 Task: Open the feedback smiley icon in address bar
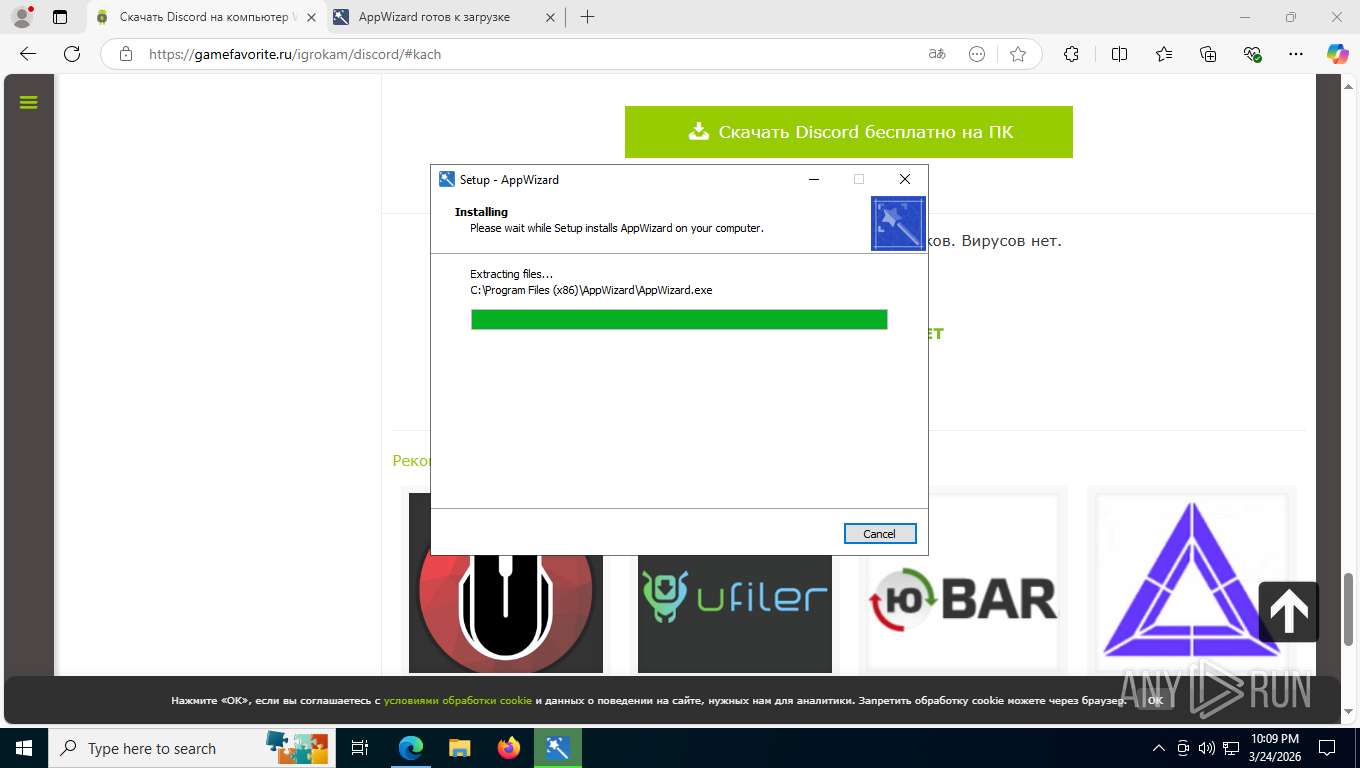[977, 54]
